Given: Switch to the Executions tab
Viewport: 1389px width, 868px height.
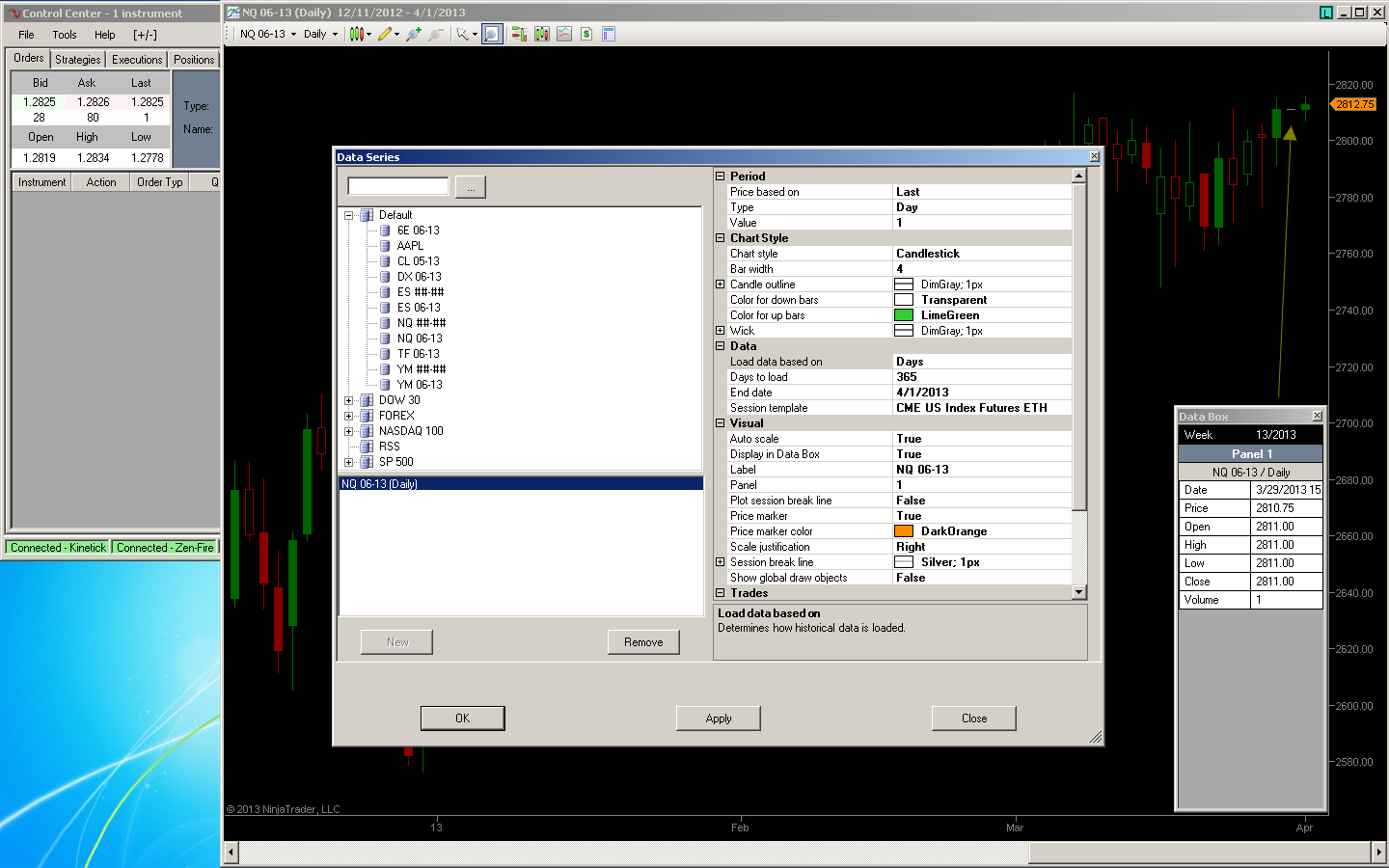Looking at the screenshot, I should click(x=137, y=60).
